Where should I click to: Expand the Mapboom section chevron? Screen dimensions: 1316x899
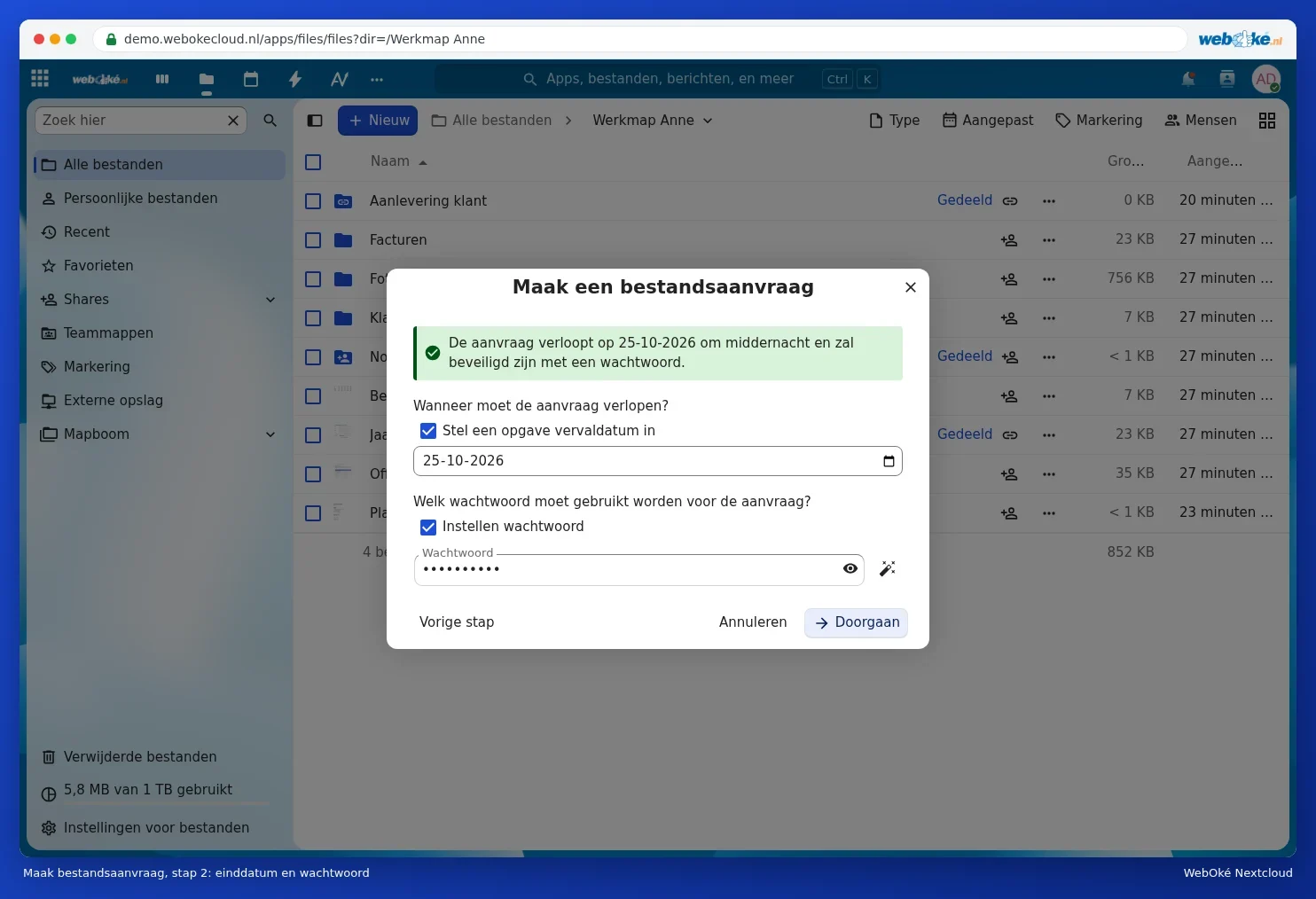coord(270,434)
